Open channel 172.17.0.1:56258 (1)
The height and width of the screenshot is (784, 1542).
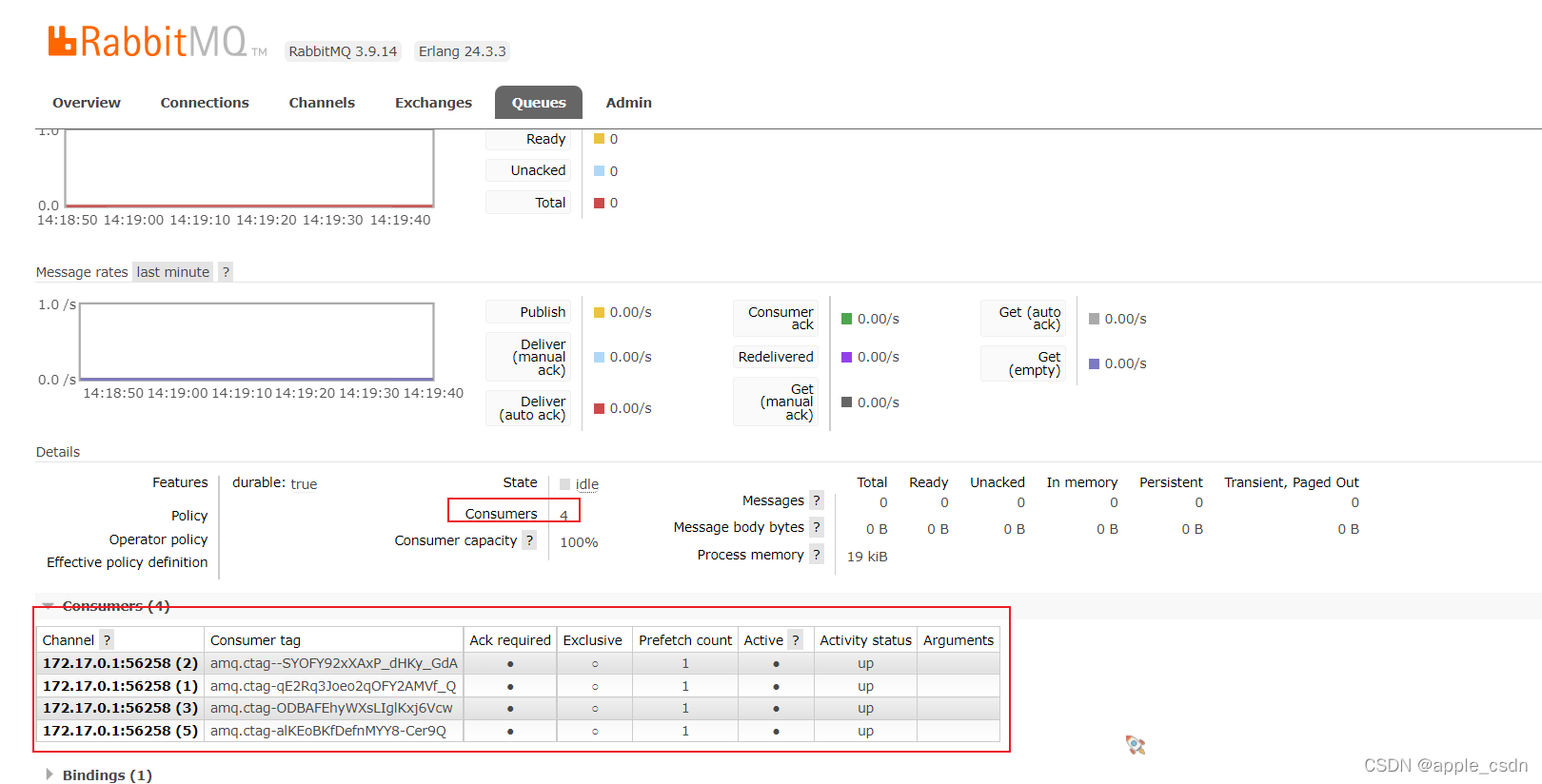[x=120, y=686]
